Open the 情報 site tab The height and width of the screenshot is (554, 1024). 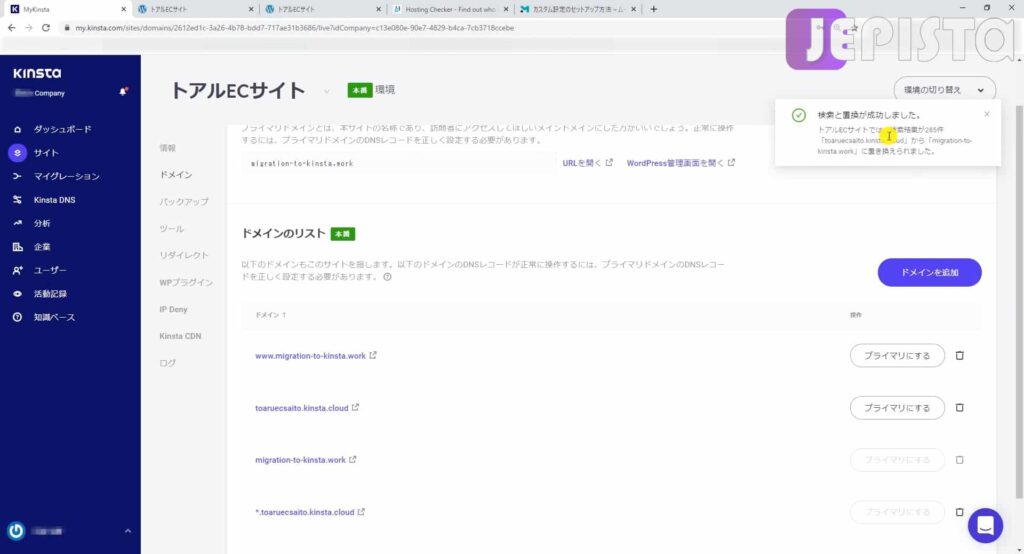[168, 148]
